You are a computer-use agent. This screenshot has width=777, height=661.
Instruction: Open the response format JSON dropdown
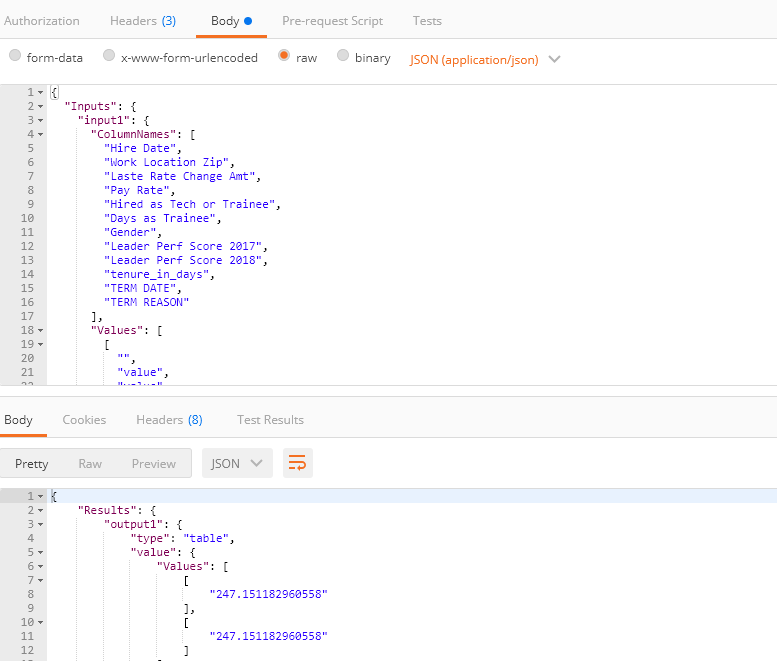237,463
